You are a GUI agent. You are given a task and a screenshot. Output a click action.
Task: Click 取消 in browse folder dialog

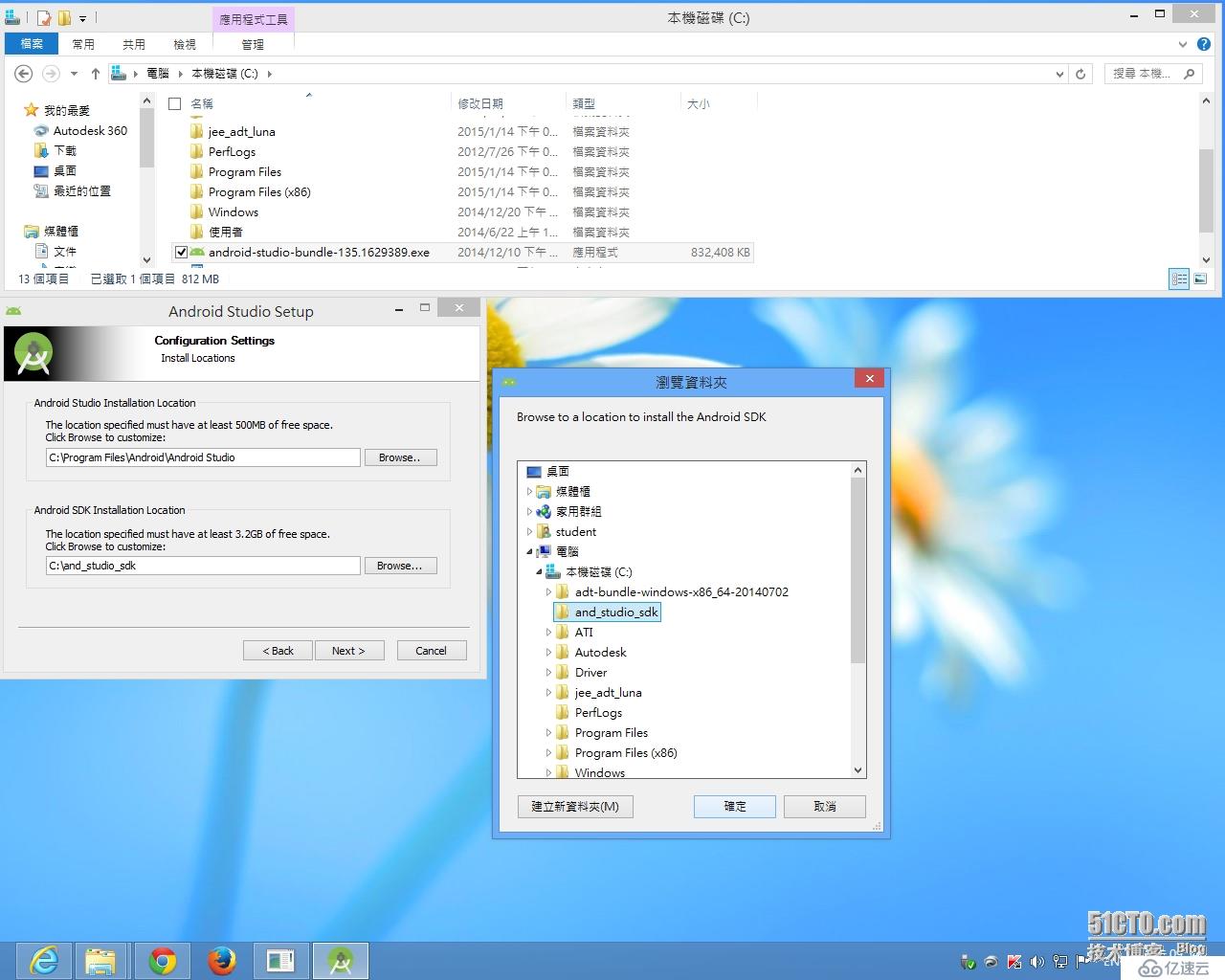coord(825,807)
